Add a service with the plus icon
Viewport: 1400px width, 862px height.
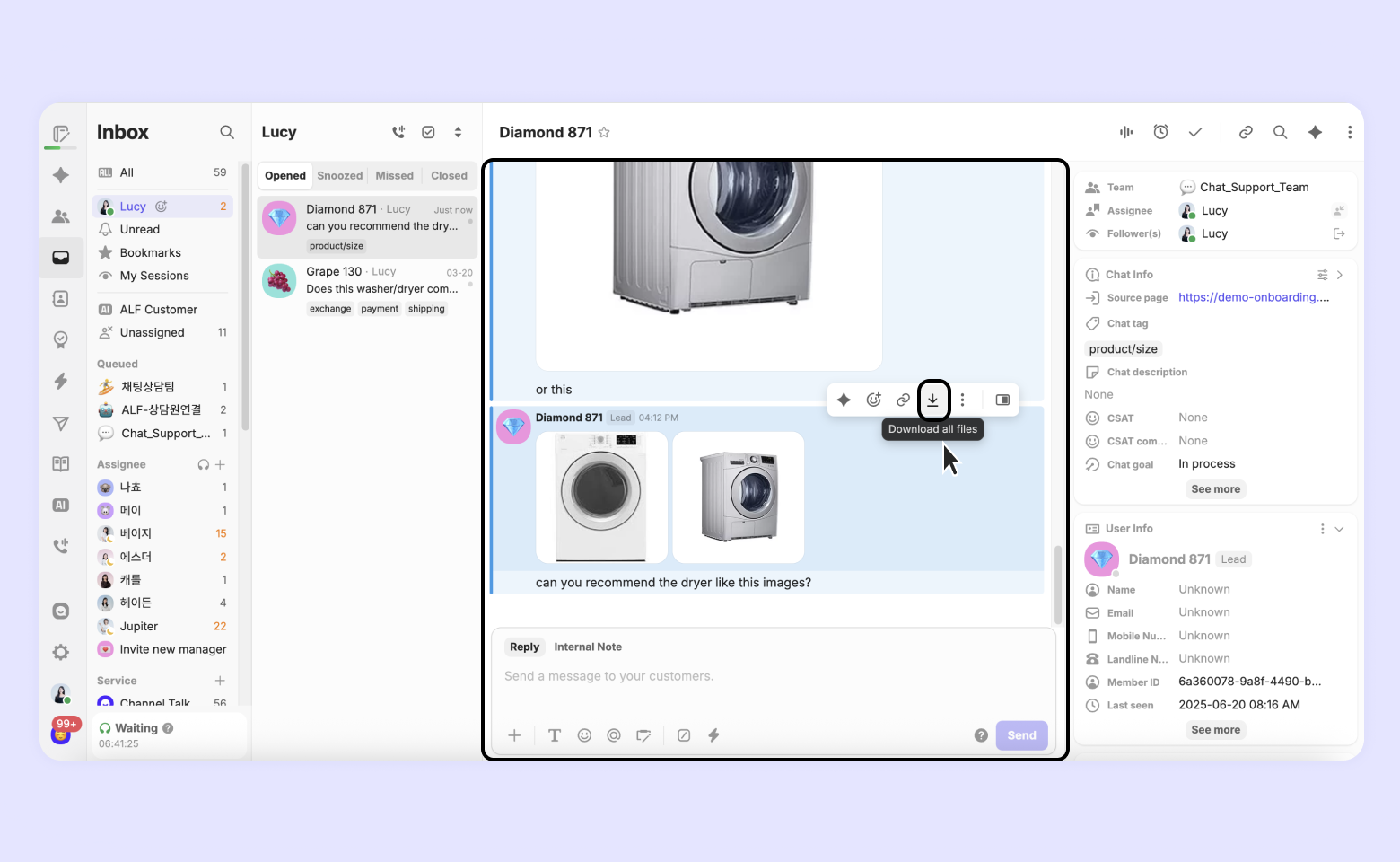220,681
